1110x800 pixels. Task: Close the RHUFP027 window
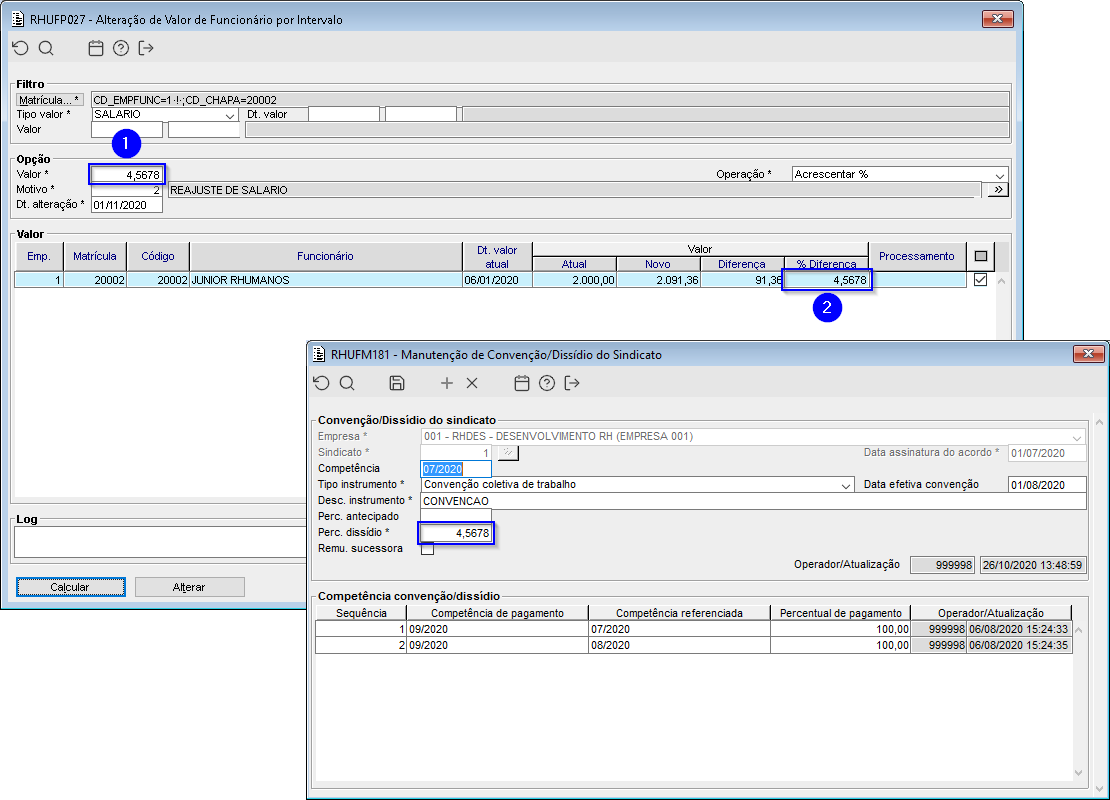click(997, 18)
